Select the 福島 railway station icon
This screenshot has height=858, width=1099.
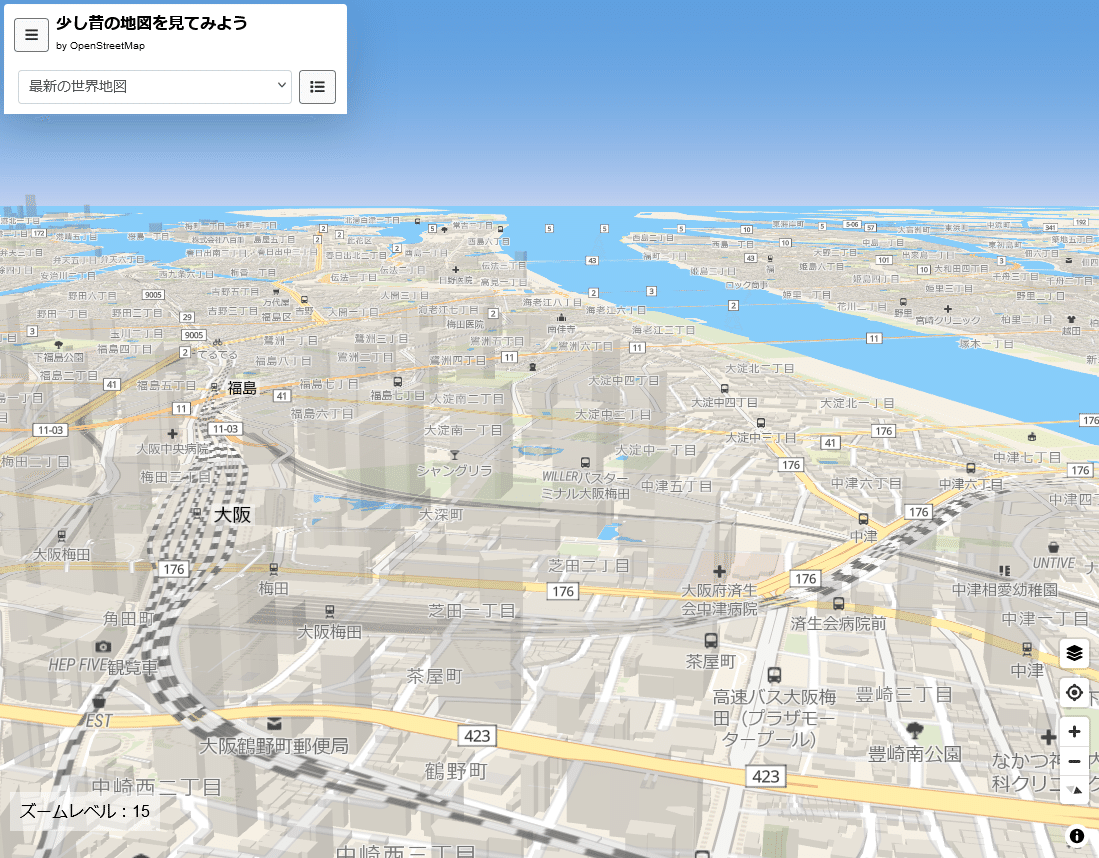coord(213,388)
